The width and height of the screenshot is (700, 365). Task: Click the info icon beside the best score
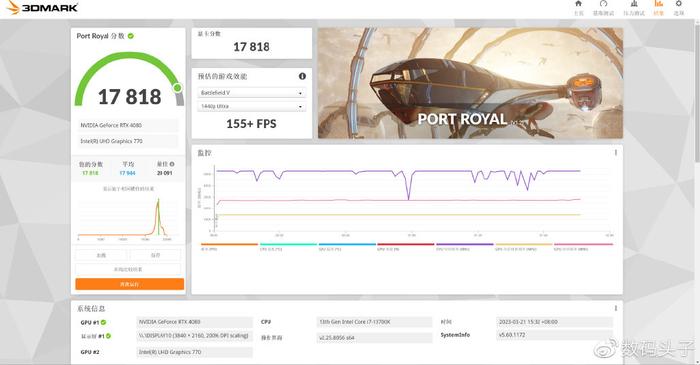point(172,164)
